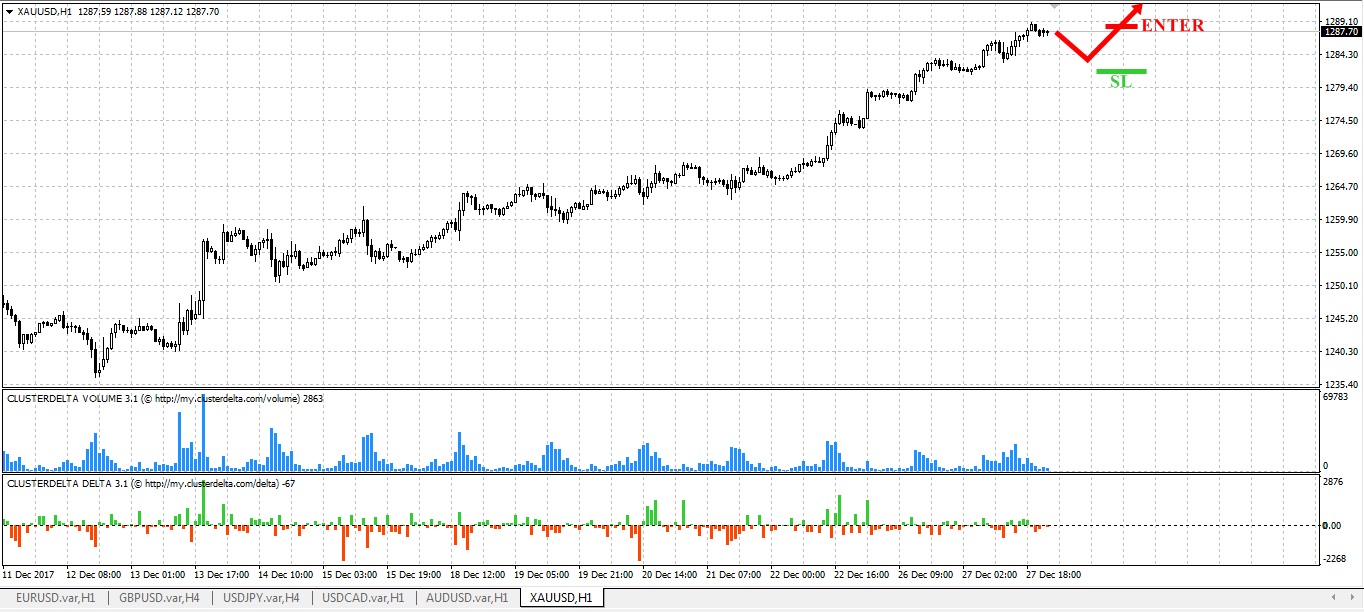
Task: Click the 1269.60 price axis label
Action: (x=1340, y=154)
